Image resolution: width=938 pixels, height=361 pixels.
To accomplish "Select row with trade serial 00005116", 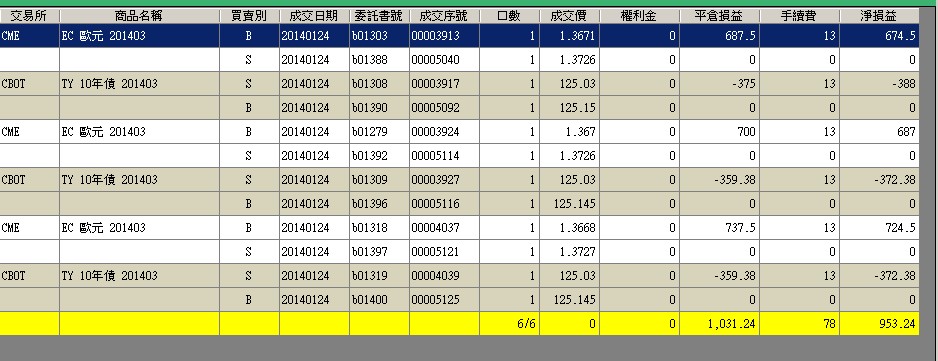I will tap(459, 204).
